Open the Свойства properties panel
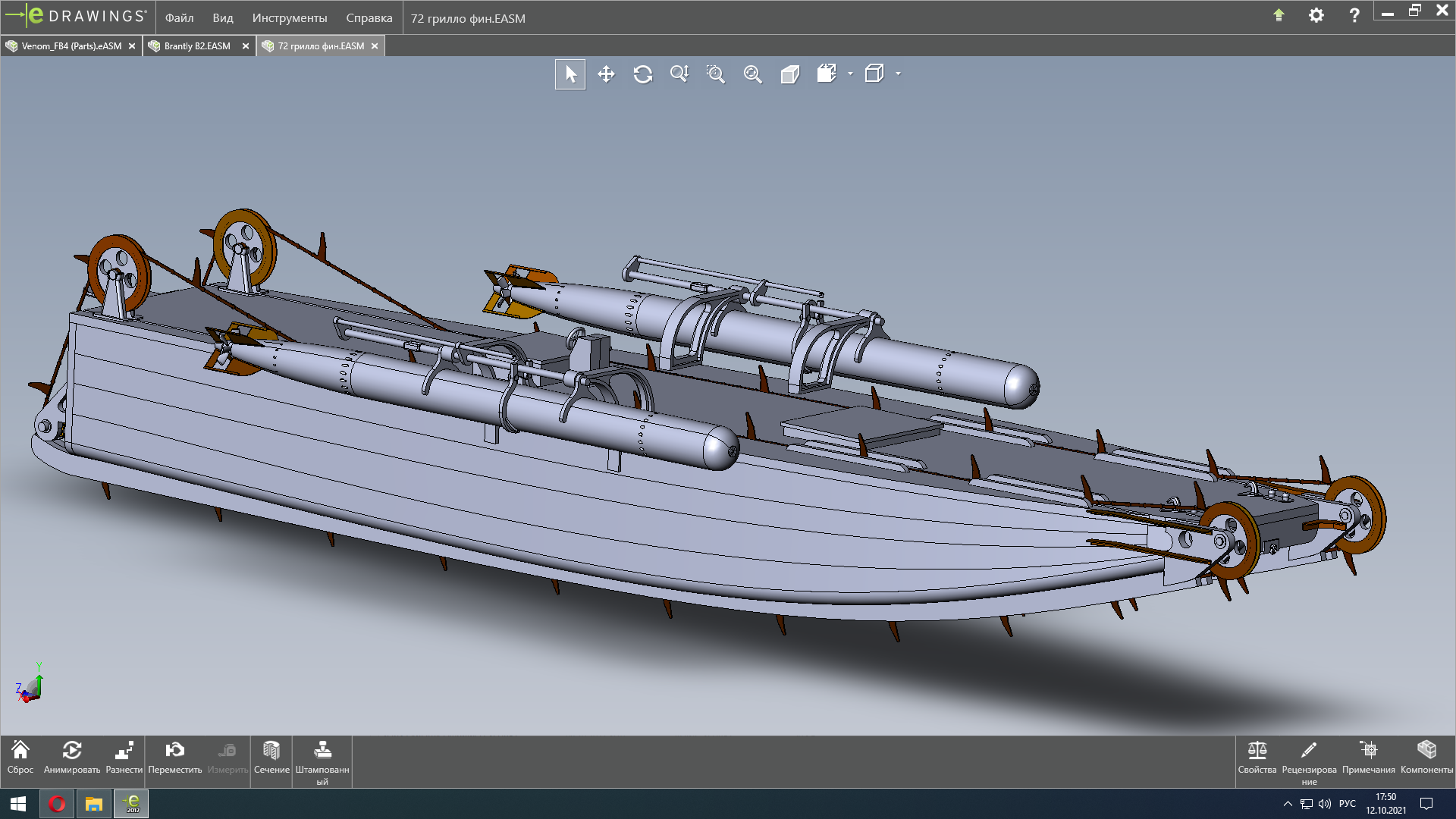Image resolution: width=1456 pixels, height=819 pixels. (1257, 758)
